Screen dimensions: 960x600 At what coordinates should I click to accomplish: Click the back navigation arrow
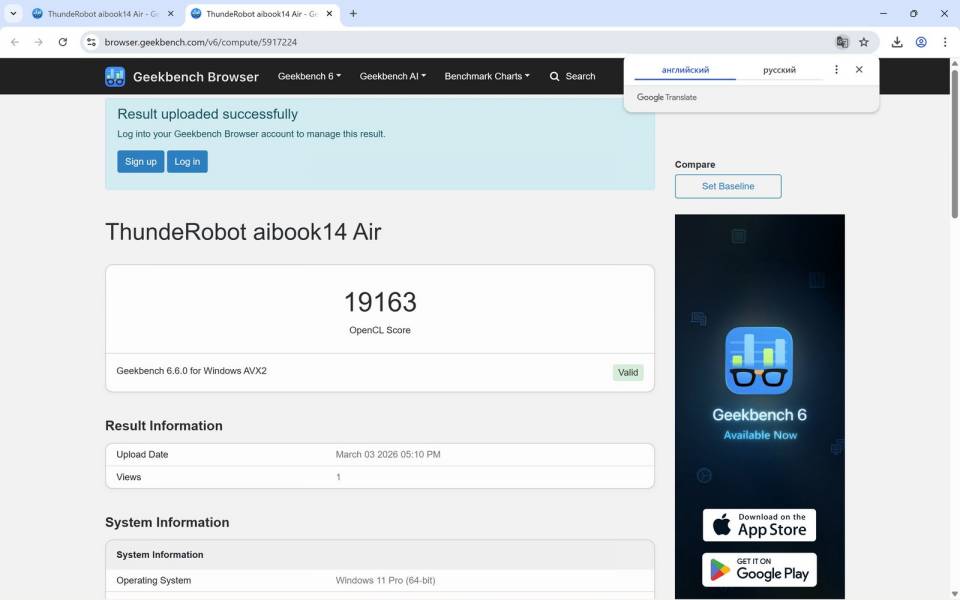click(x=13, y=42)
